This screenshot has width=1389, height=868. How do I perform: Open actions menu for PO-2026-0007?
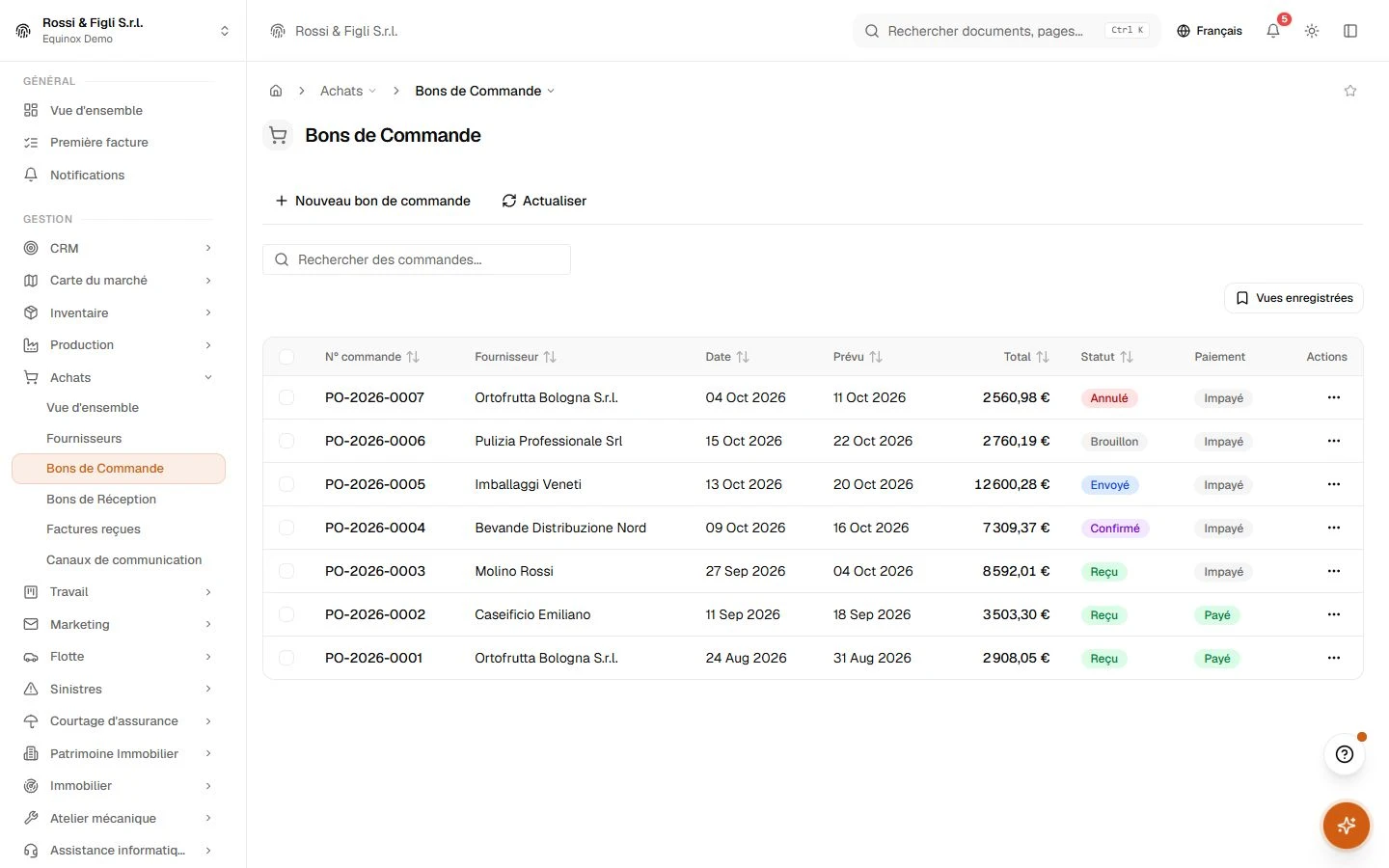[x=1334, y=397]
